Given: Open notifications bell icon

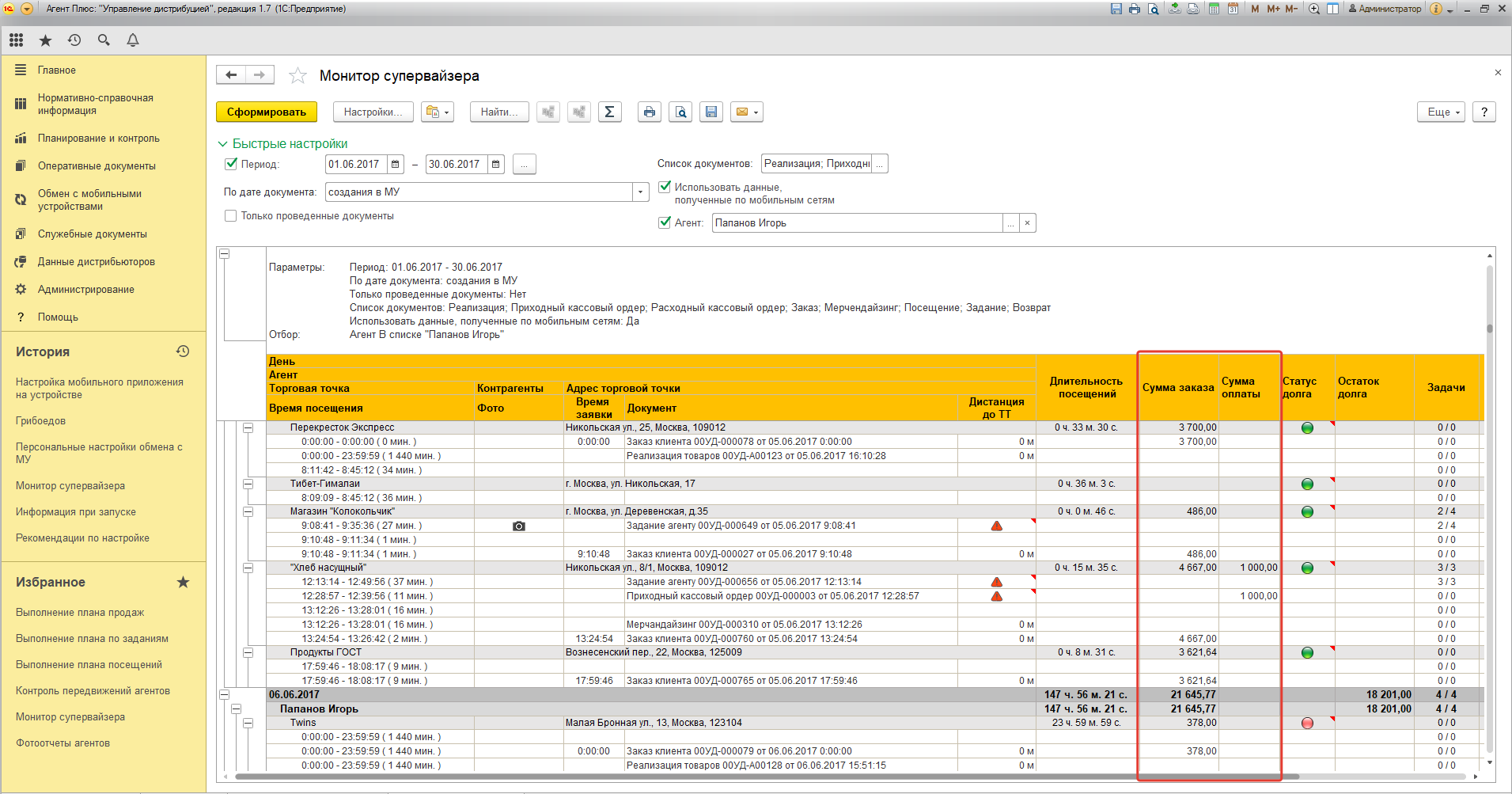Looking at the screenshot, I should (x=133, y=40).
